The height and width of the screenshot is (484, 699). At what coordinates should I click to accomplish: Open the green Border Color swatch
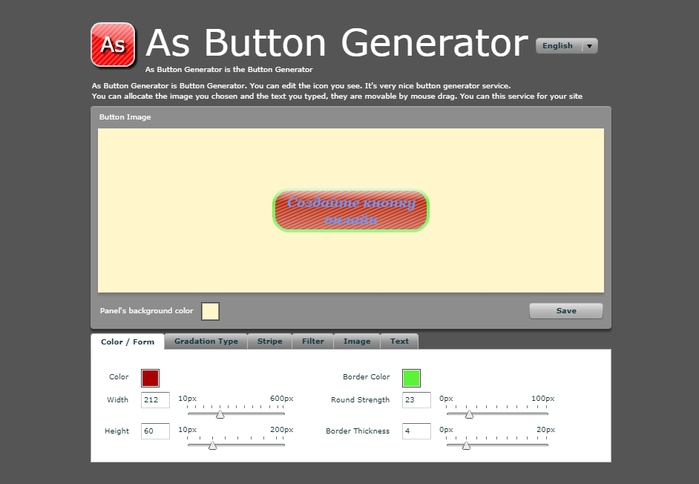(411, 378)
